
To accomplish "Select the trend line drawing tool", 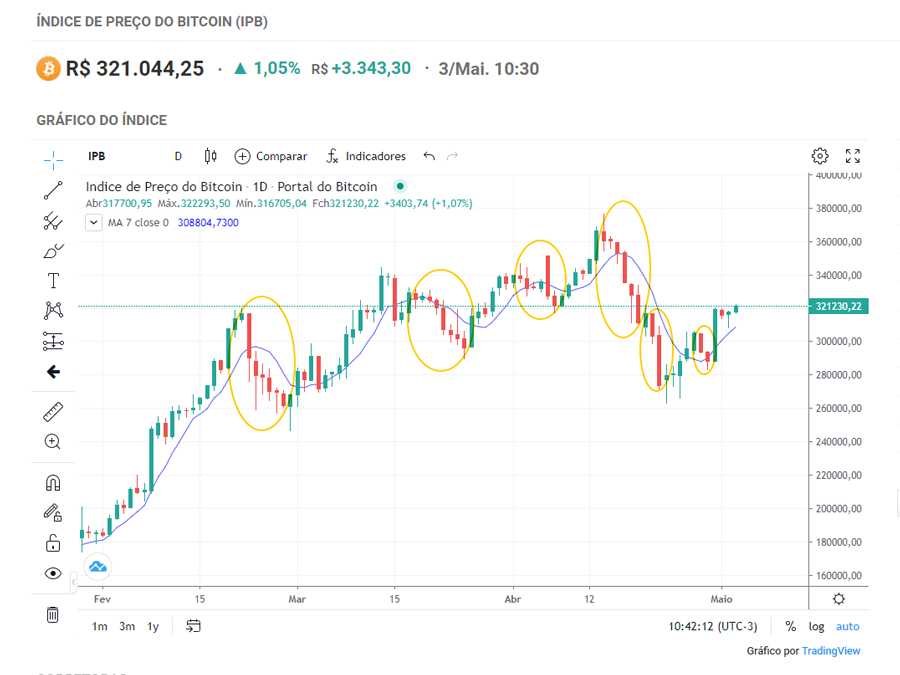I will (x=53, y=190).
